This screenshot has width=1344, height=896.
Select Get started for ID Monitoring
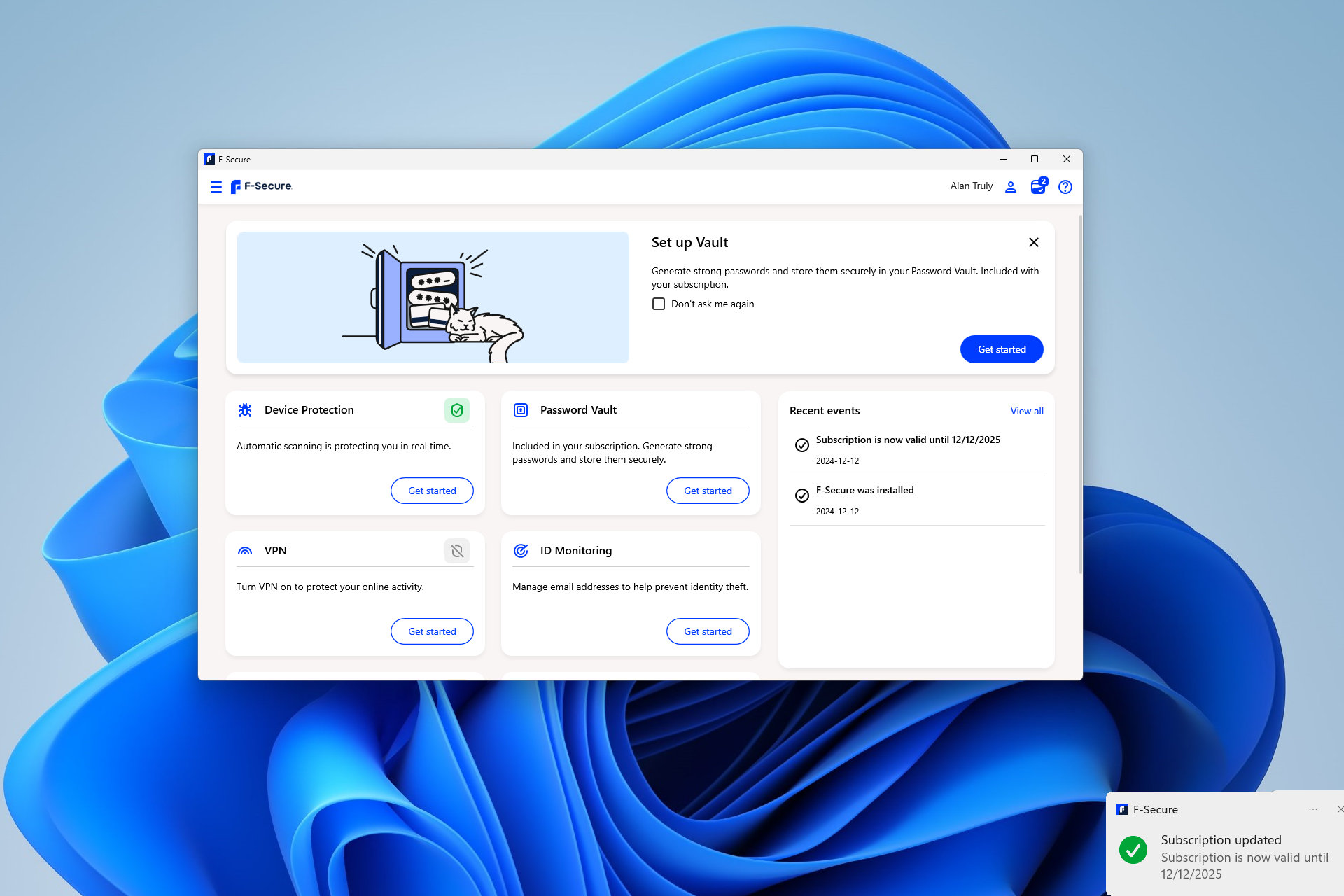click(708, 631)
